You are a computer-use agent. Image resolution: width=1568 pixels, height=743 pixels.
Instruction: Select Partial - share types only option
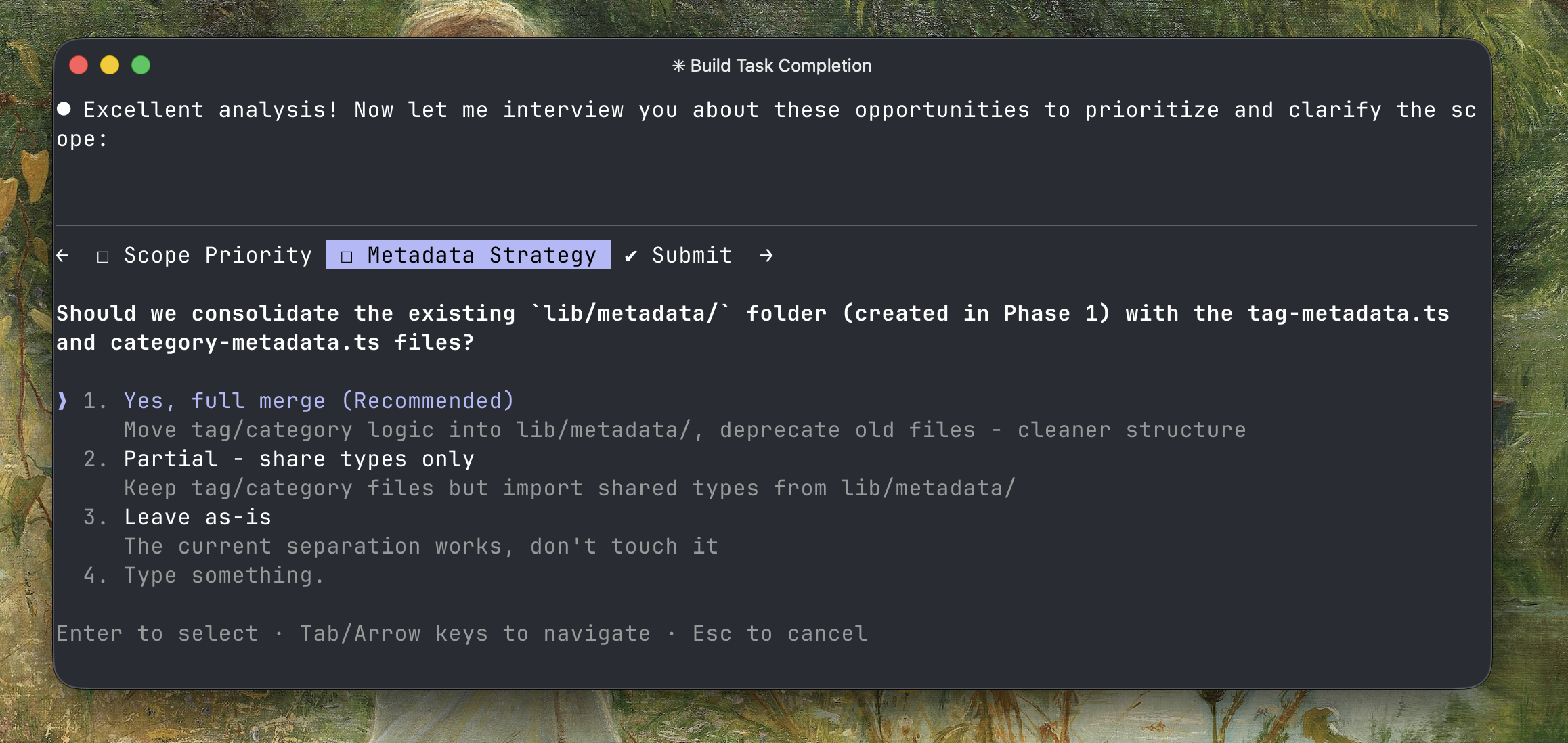point(299,459)
